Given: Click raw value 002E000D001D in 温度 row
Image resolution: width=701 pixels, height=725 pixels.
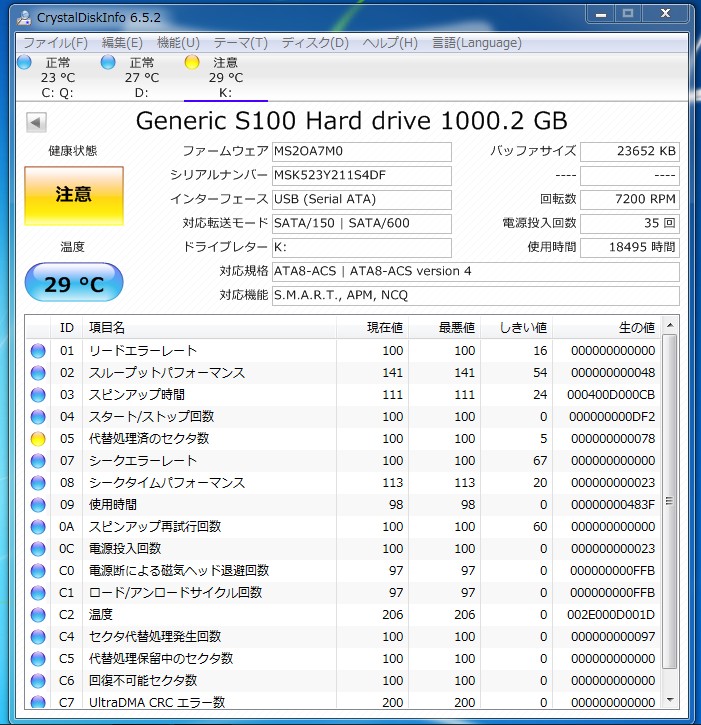Looking at the screenshot, I should pos(611,615).
